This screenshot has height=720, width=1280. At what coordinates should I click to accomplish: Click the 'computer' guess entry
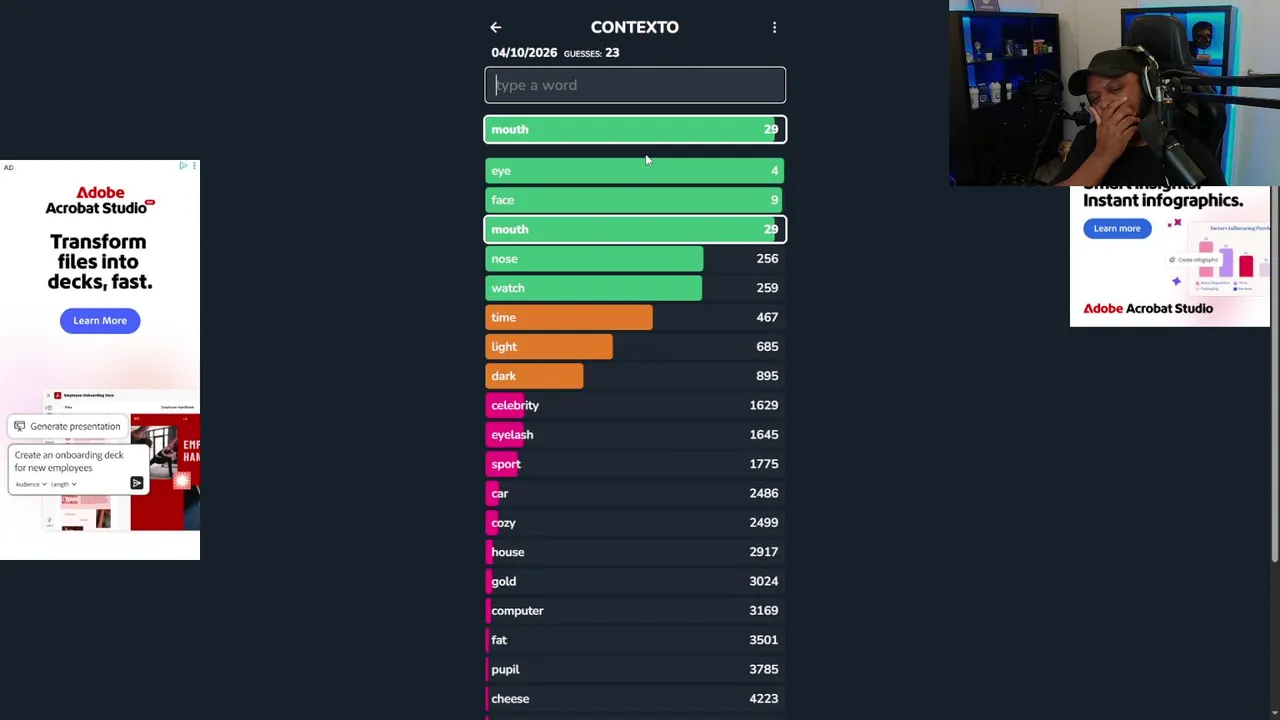pyautogui.click(x=517, y=610)
